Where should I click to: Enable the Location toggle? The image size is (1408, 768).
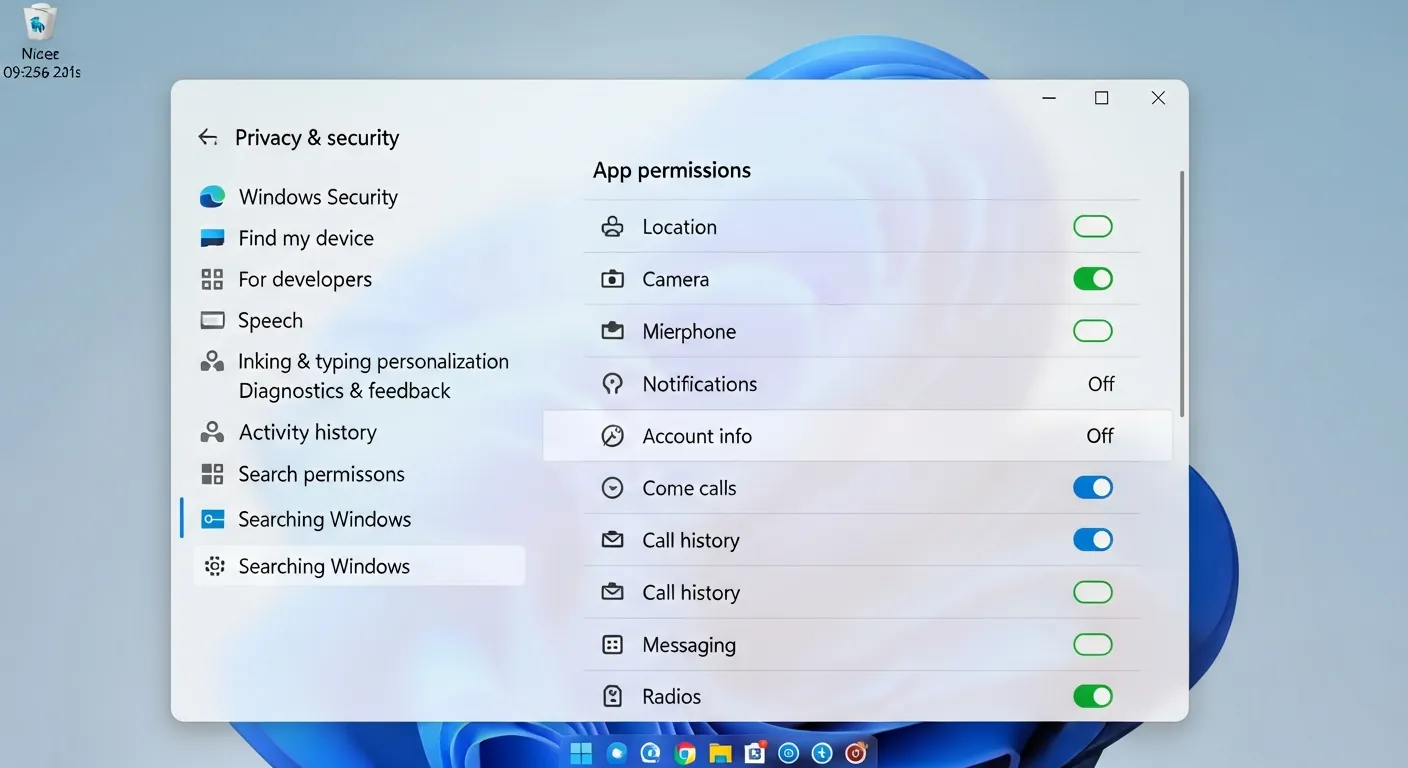(x=1093, y=227)
